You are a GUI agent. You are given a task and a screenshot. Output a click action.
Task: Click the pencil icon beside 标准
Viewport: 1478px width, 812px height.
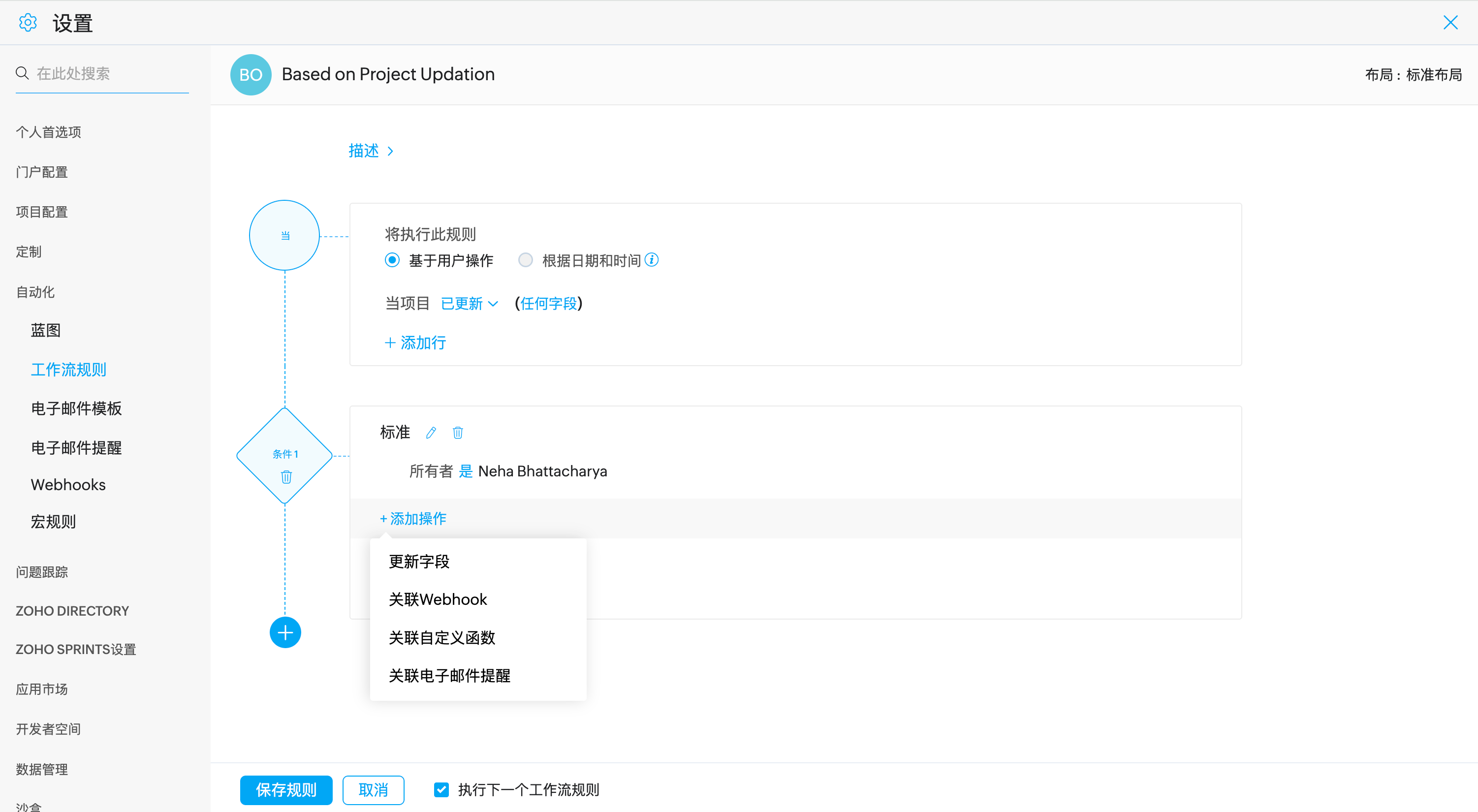point(431,433)
